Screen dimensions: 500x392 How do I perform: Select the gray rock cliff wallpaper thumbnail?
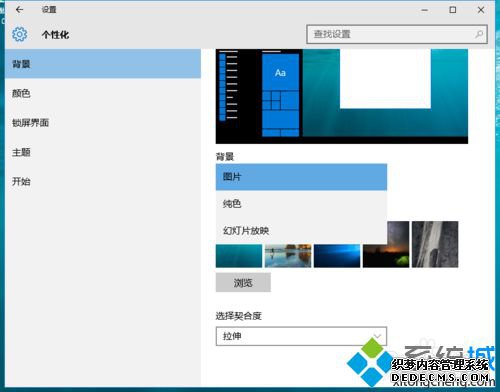coord(435,244)
